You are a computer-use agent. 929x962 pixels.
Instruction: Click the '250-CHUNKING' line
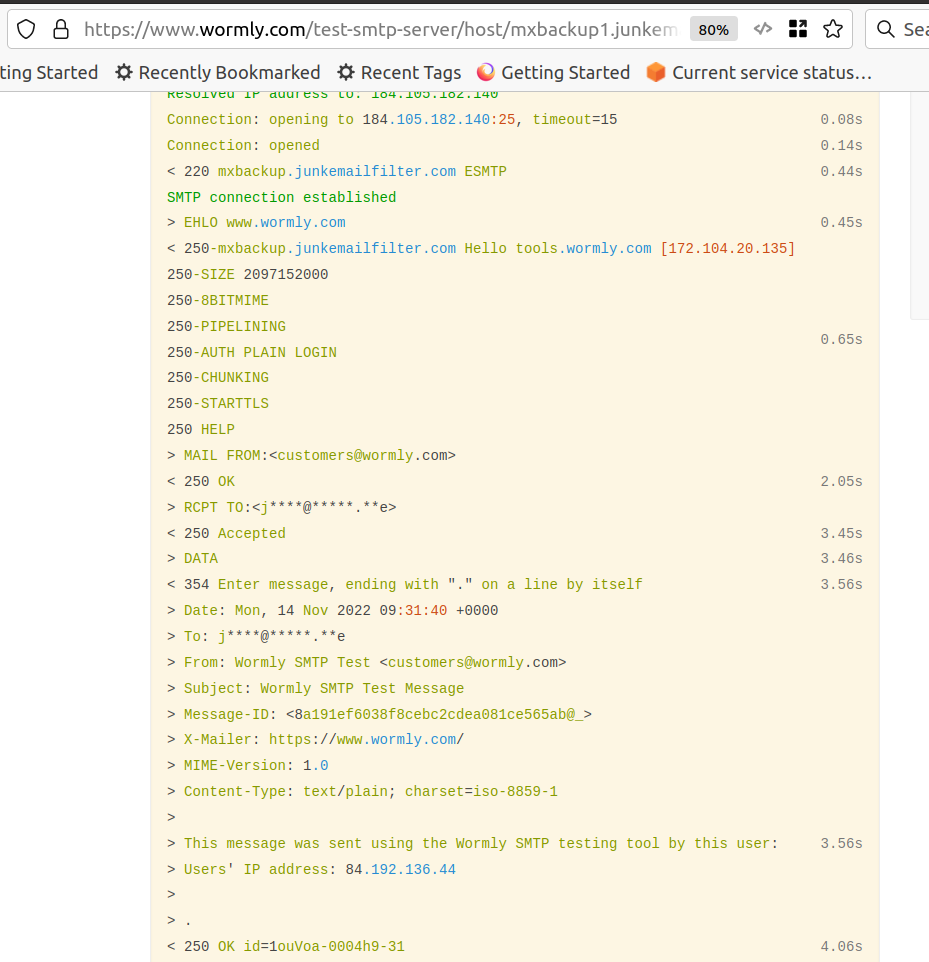(218, 378)
